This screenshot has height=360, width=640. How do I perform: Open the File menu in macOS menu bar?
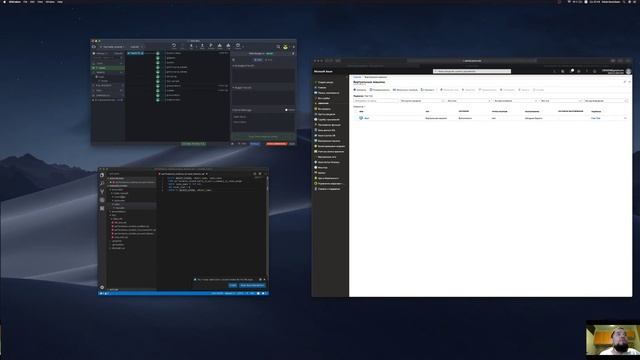[x=25, y=2]
